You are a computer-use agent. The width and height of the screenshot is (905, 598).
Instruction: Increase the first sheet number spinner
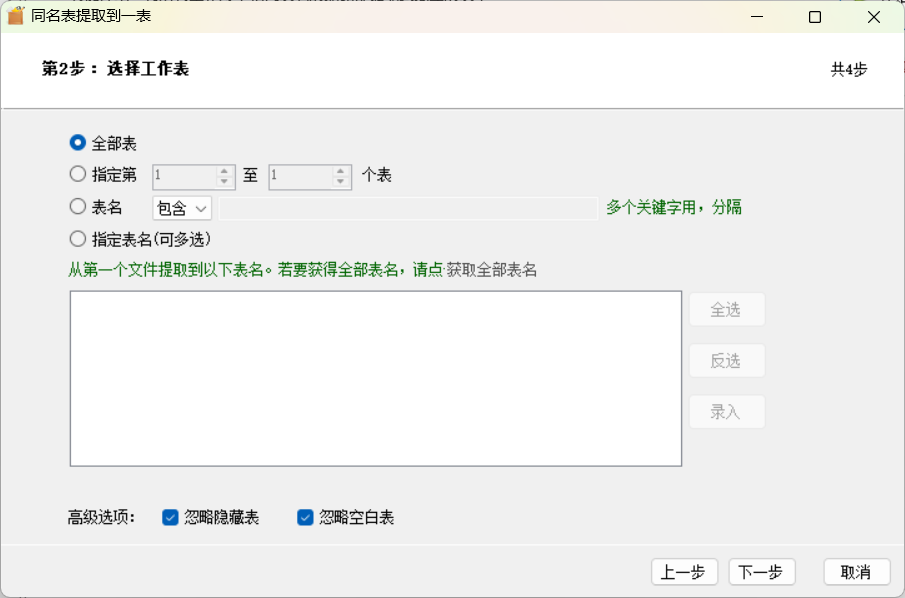click(x=225, y=171)
